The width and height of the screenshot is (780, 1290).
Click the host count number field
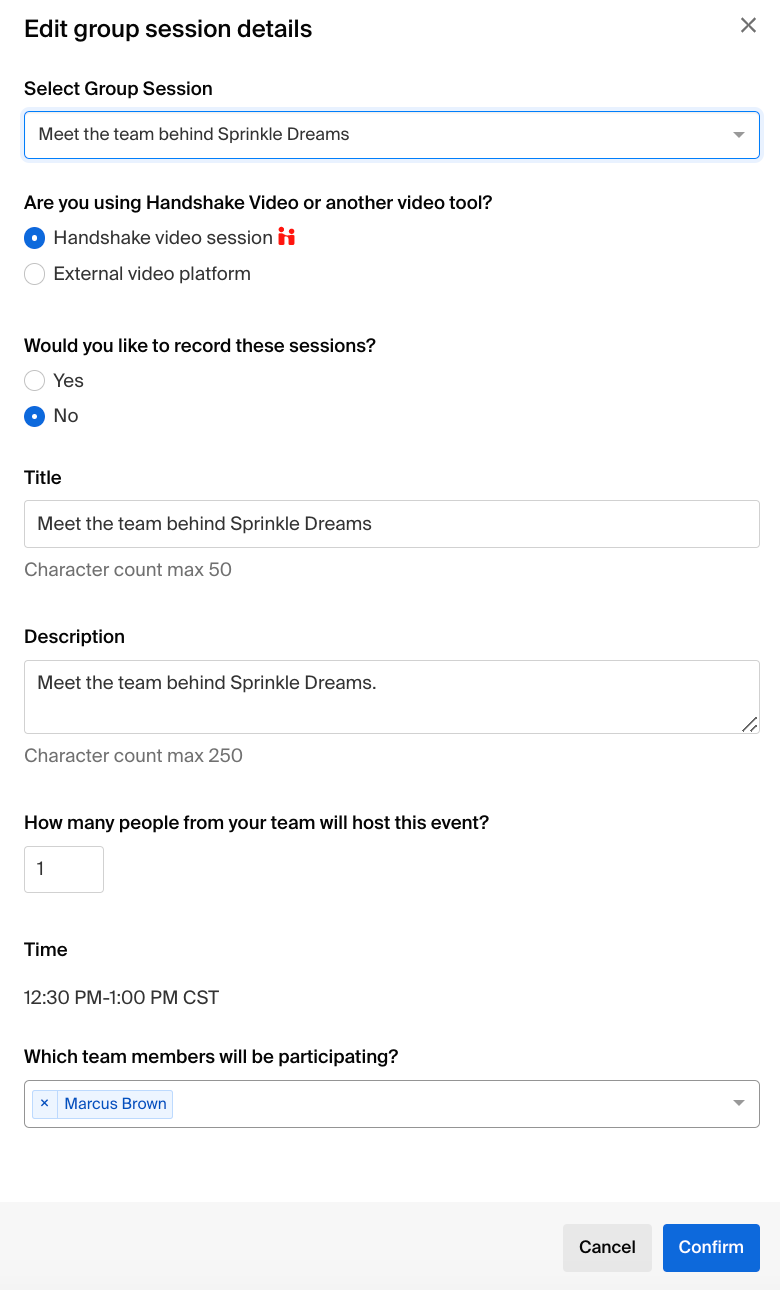[63, 869]
